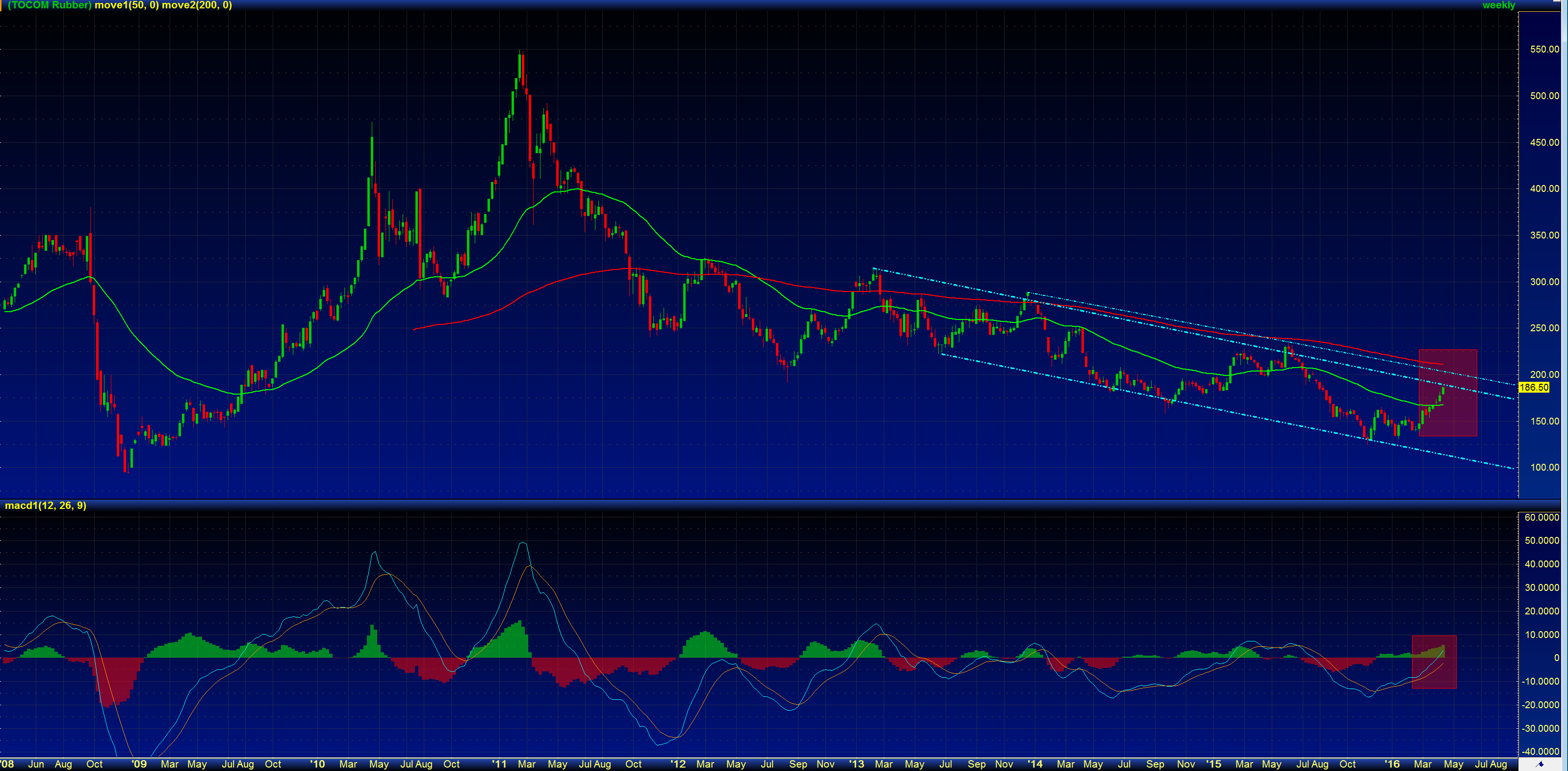Image resolution: width=1568 pixels, height=771 pixels.
Task: Click the '16 year marker on time axis
Action: (1392, 764)
